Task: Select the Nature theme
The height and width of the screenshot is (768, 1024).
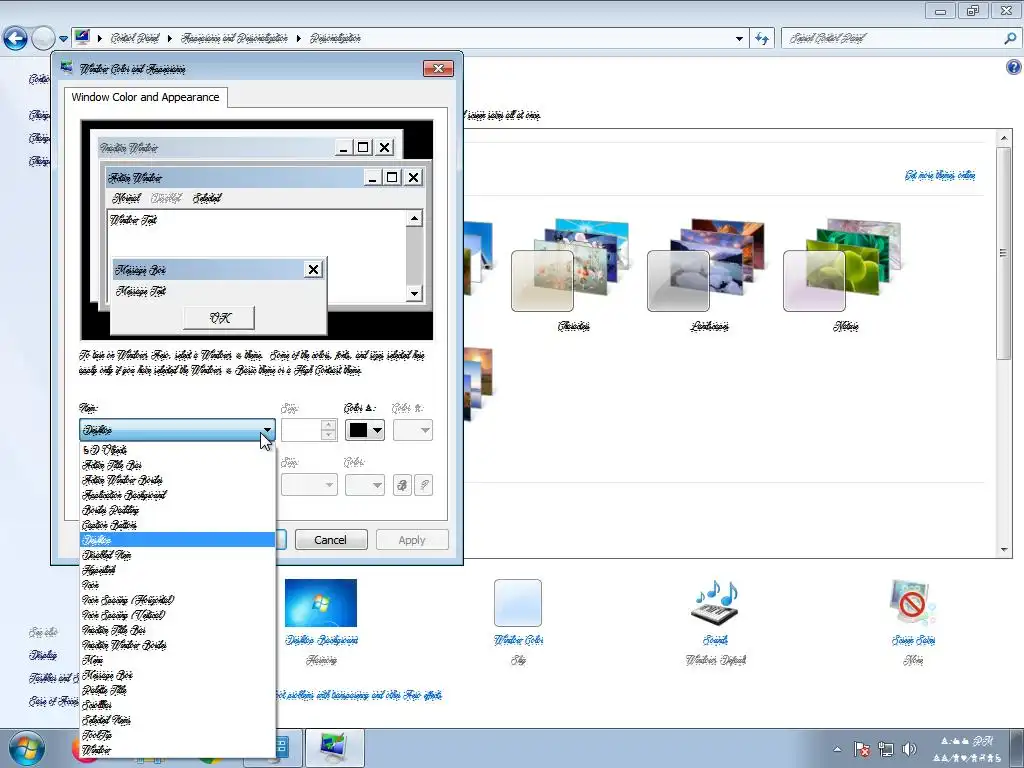Action: pyautogui.click(x=845, y=274)
